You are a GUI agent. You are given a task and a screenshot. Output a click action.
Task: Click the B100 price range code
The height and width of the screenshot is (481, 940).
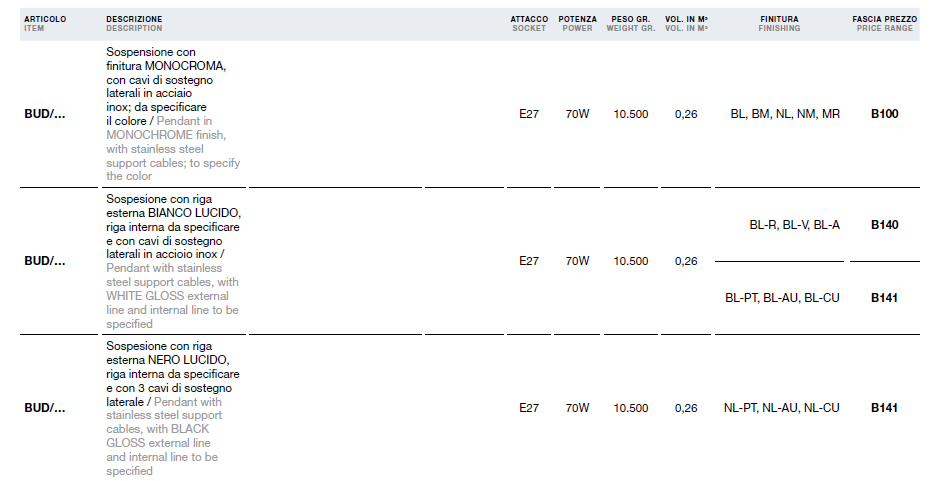884,114
